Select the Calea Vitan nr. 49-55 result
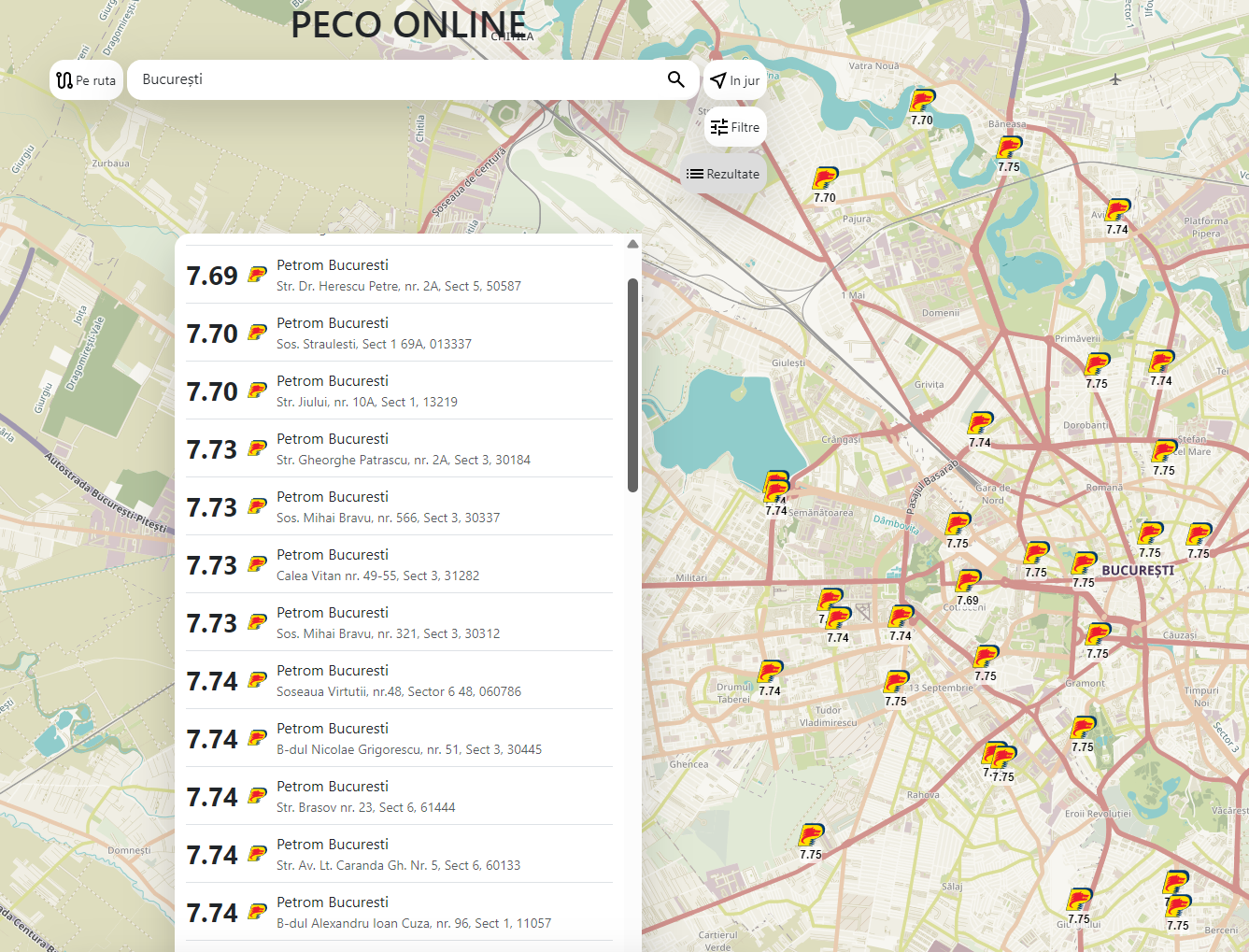Viewport: 1249px width, 952px height. [x=399, y=564]
